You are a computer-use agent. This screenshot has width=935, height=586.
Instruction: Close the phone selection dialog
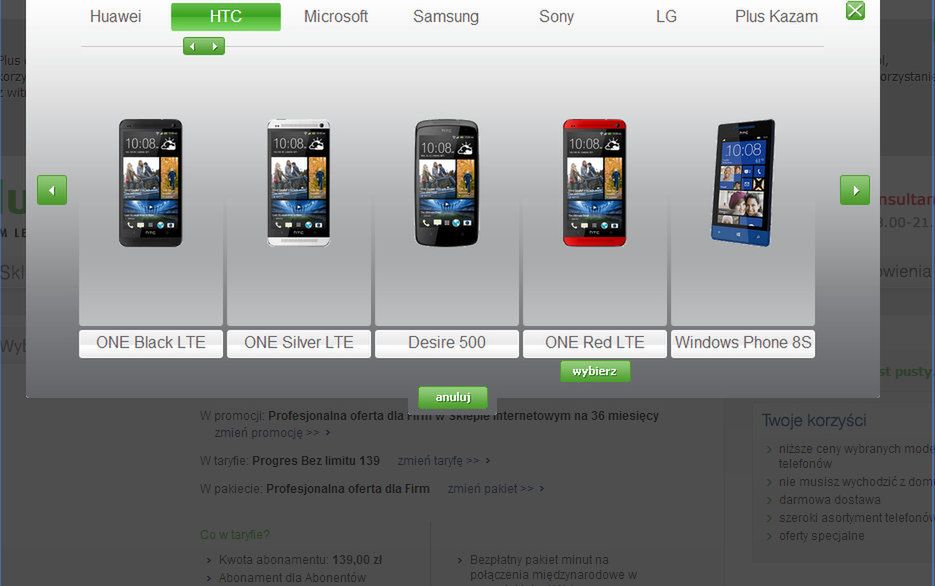tap(855, 10)
